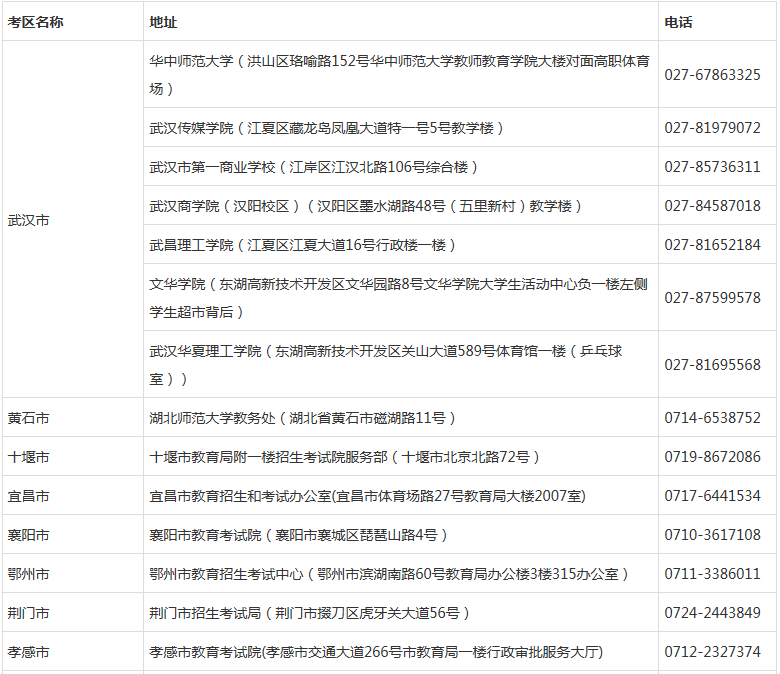780x674 pixels.
Task: Select the 鄂州市 region cell
Action: click(x=73, y=573)
